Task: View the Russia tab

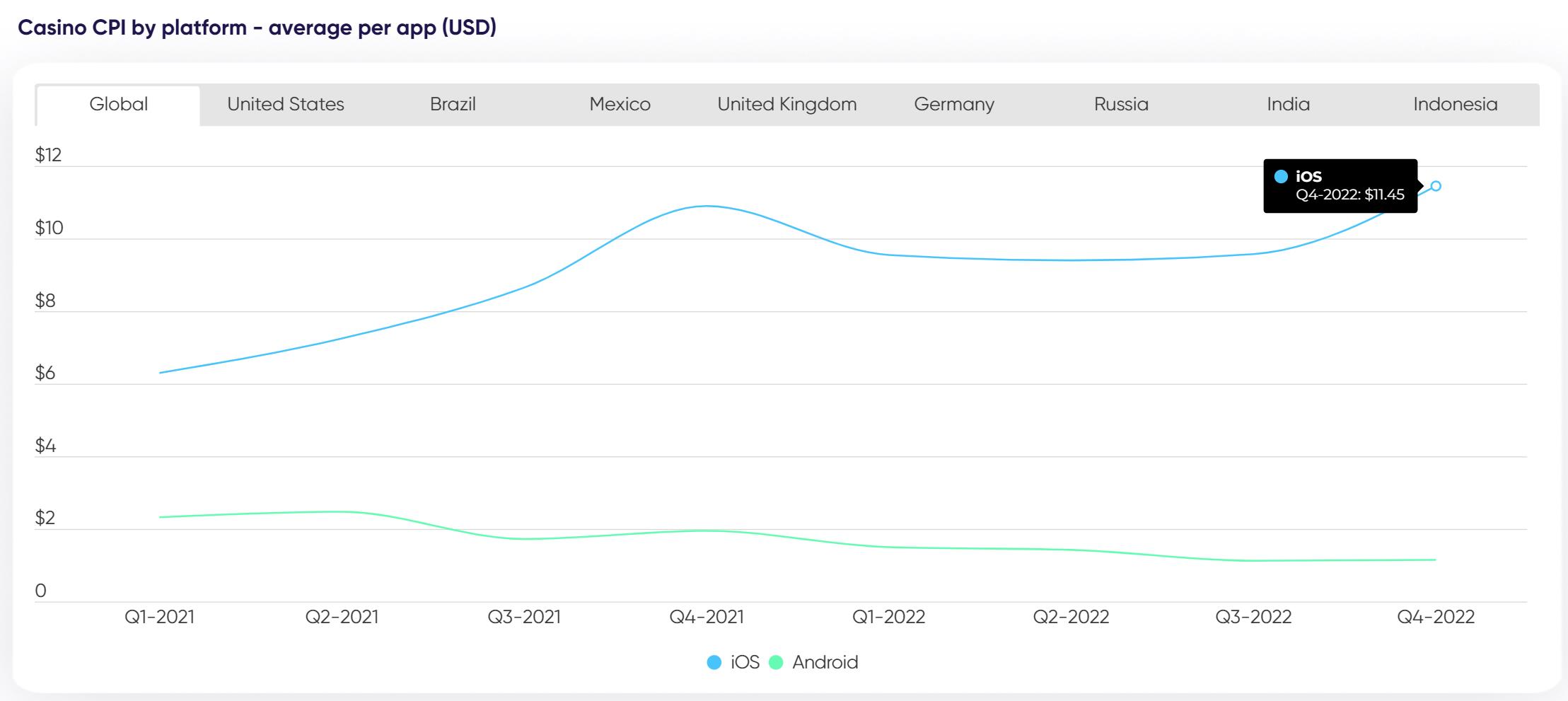Action: click(x=1121, y=105)
